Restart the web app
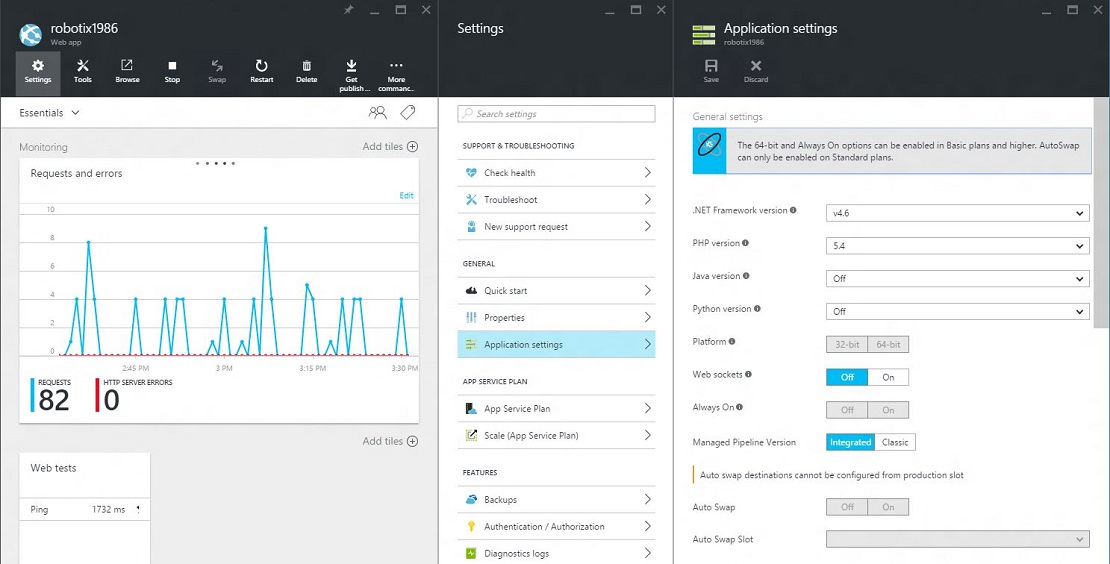The image size is (1110, 564). coord(261,72)
